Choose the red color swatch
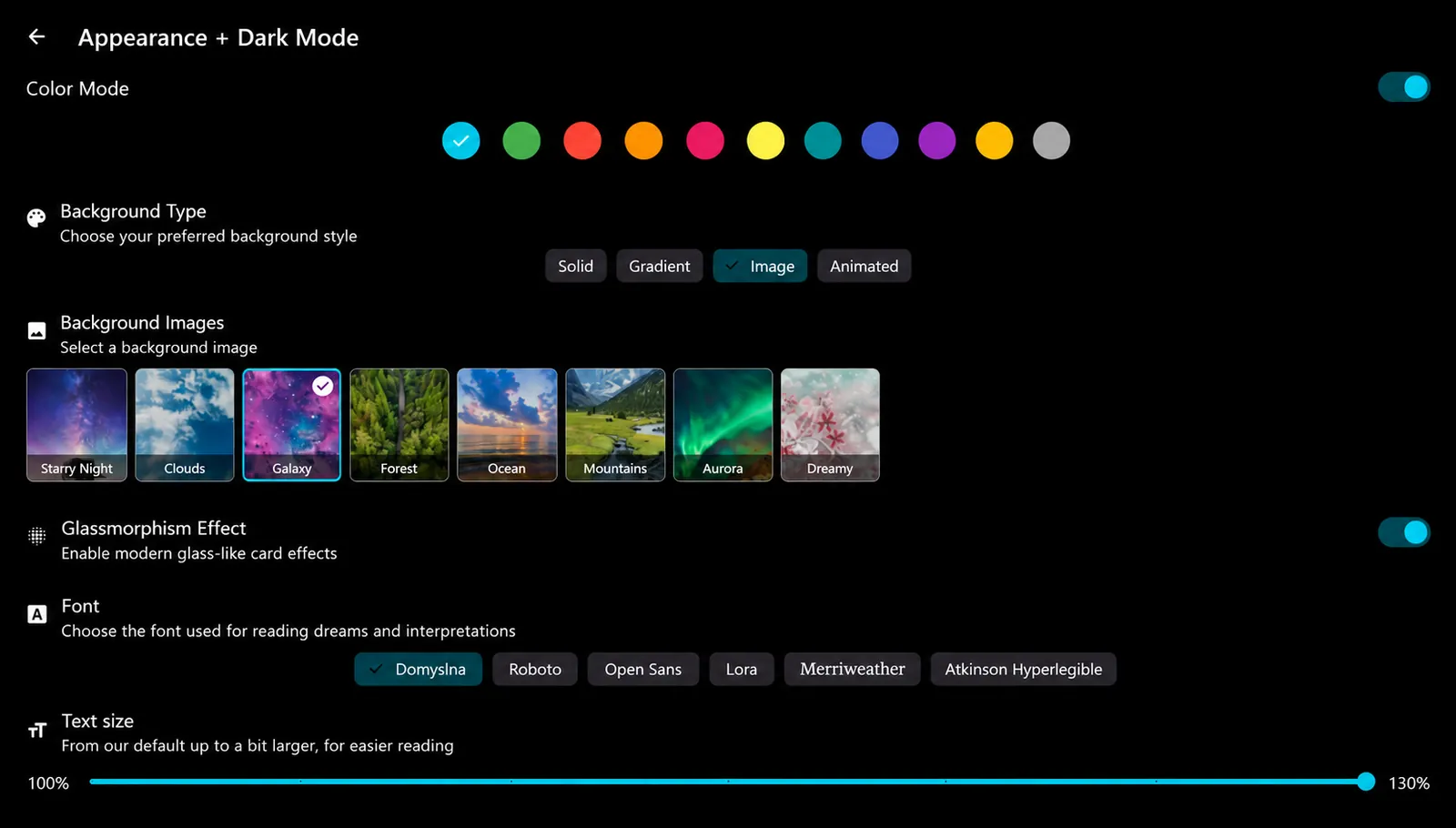 [582, 141]
